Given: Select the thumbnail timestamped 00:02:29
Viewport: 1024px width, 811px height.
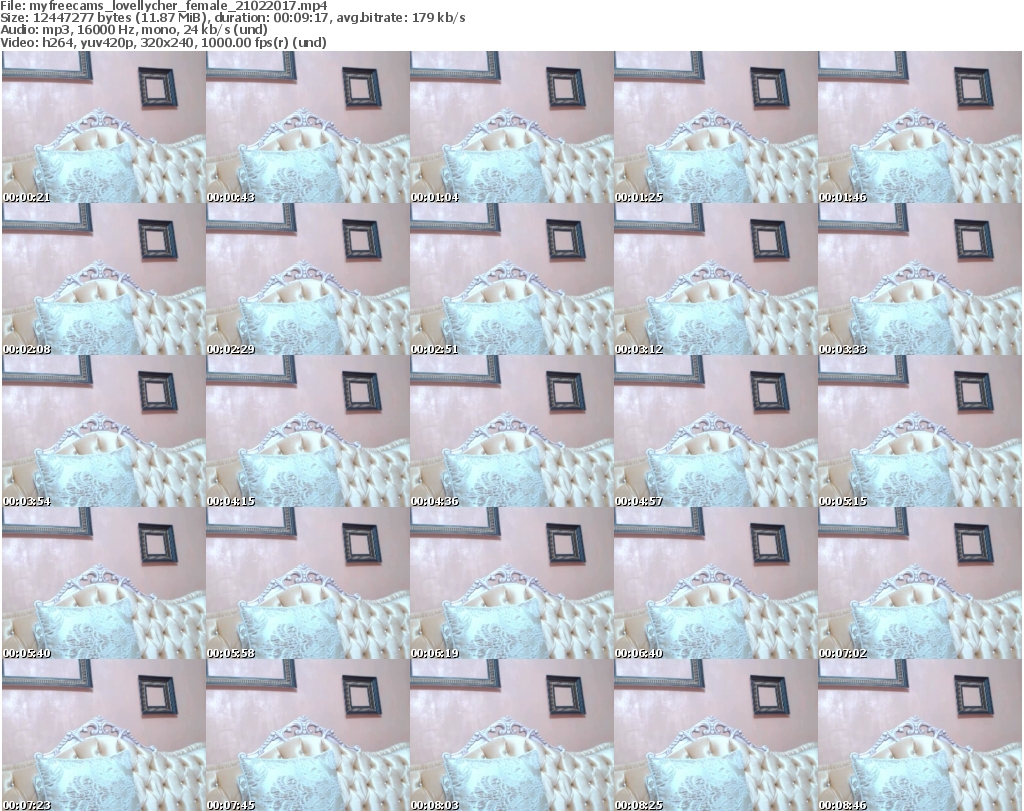Looking at the screenshot, I should point(308,279).
